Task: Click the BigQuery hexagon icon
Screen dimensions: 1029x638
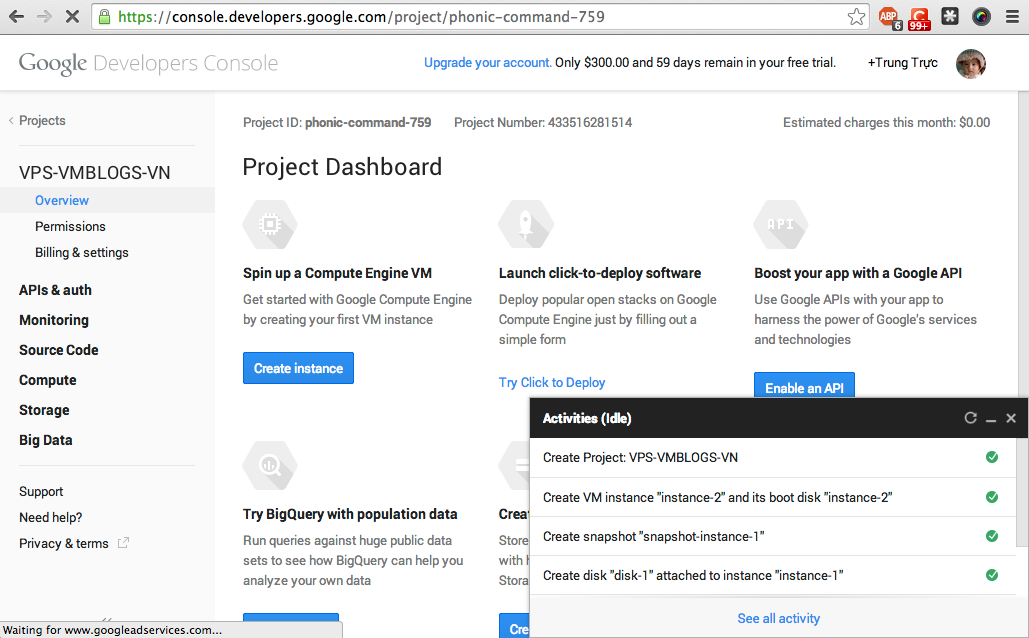Action: point(270,465)
